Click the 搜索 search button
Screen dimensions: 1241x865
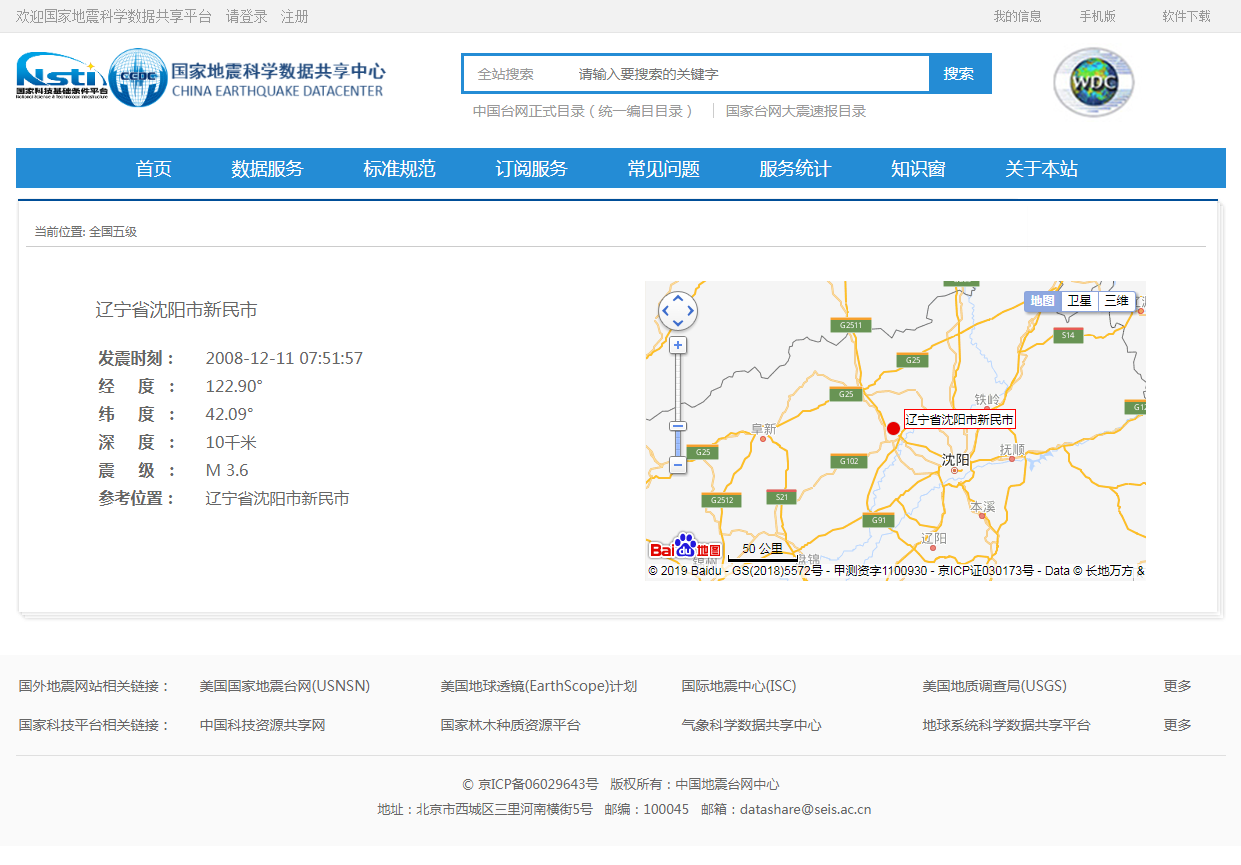coord(959,74)
